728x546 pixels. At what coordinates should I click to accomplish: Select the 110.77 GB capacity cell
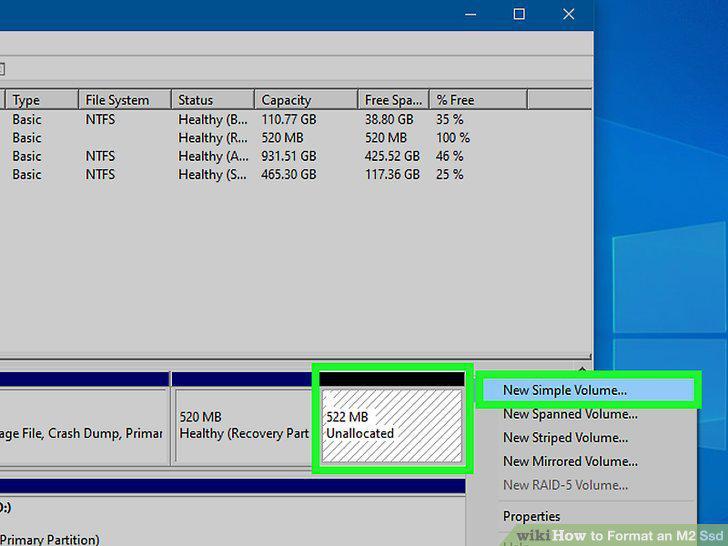click(289, 119)
